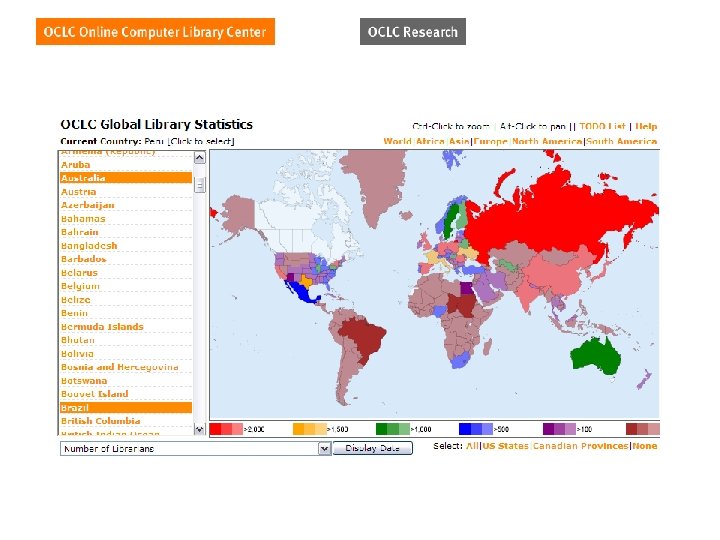
Task: Select Bangladesh in the country list
Action: click(126, 246)
